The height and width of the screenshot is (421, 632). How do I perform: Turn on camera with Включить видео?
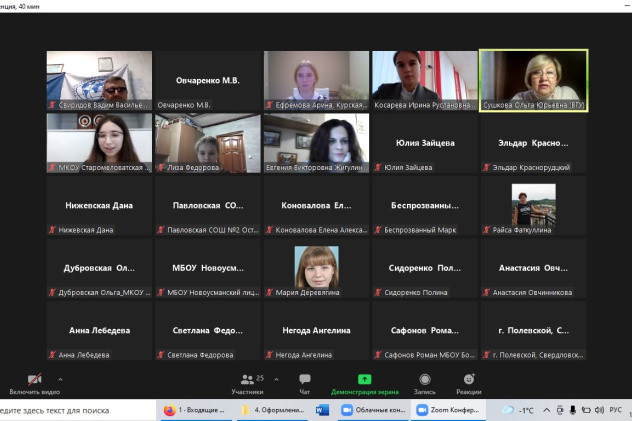(x=34, y=383)
